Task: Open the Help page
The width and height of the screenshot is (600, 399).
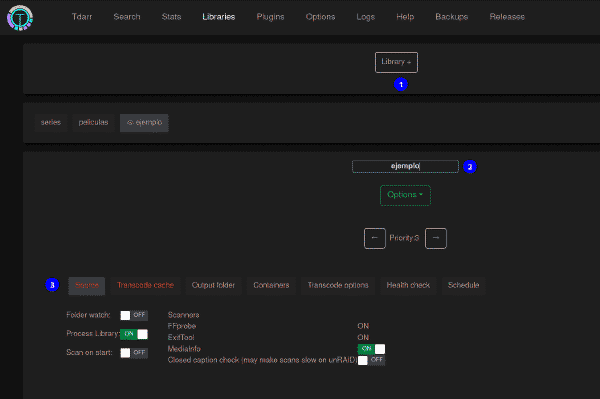Action: click(405, 17)
